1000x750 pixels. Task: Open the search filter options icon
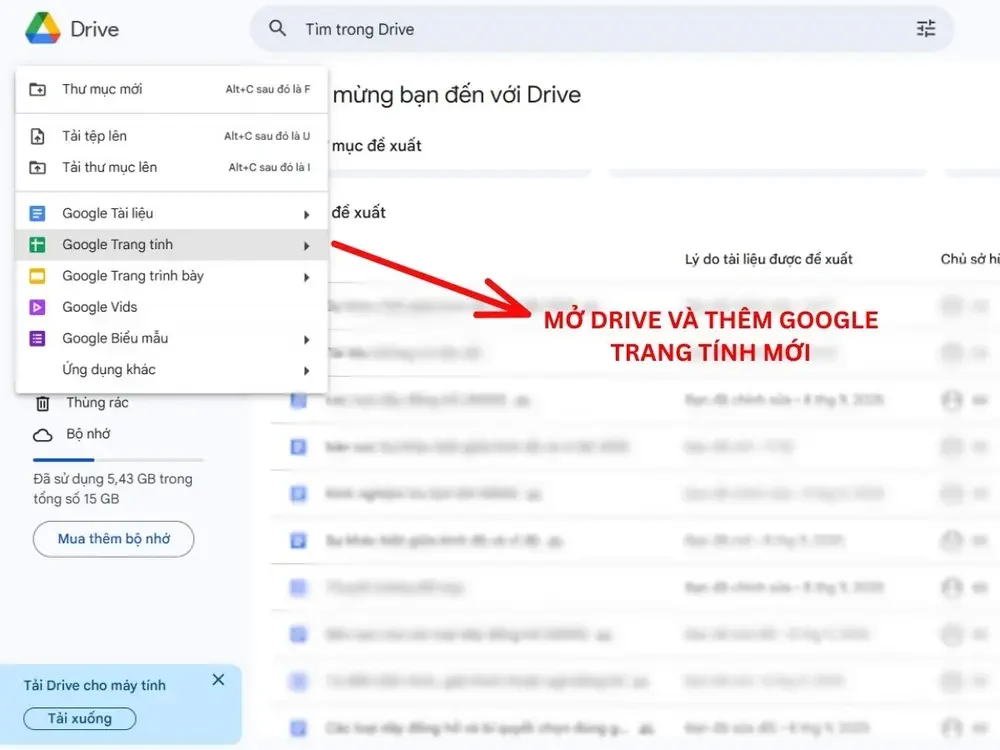(925, 29)
